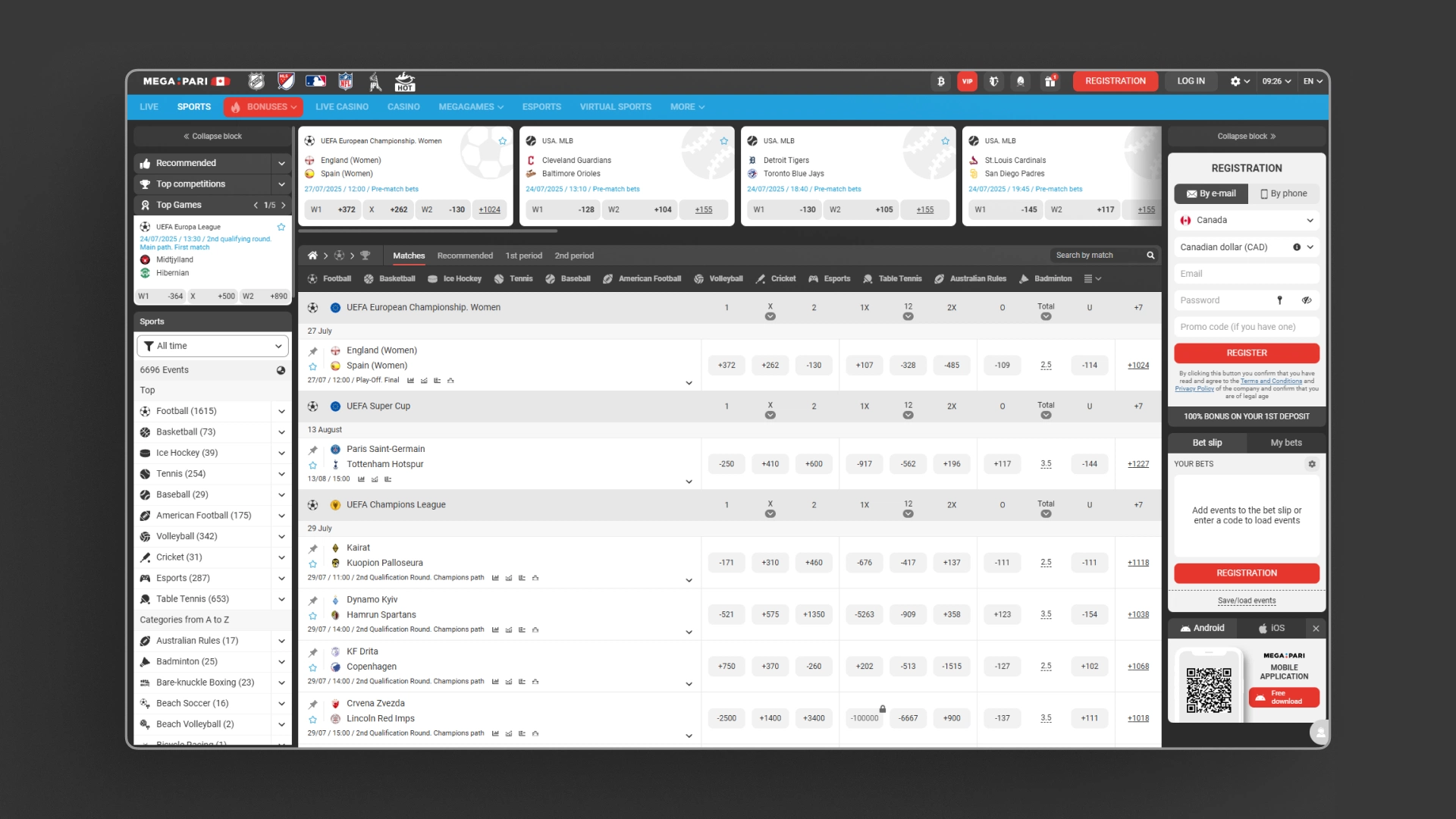Click the red REGISTER button in the form
The width and height of the screenshot is (1456, 819).
coord(1247,353)
